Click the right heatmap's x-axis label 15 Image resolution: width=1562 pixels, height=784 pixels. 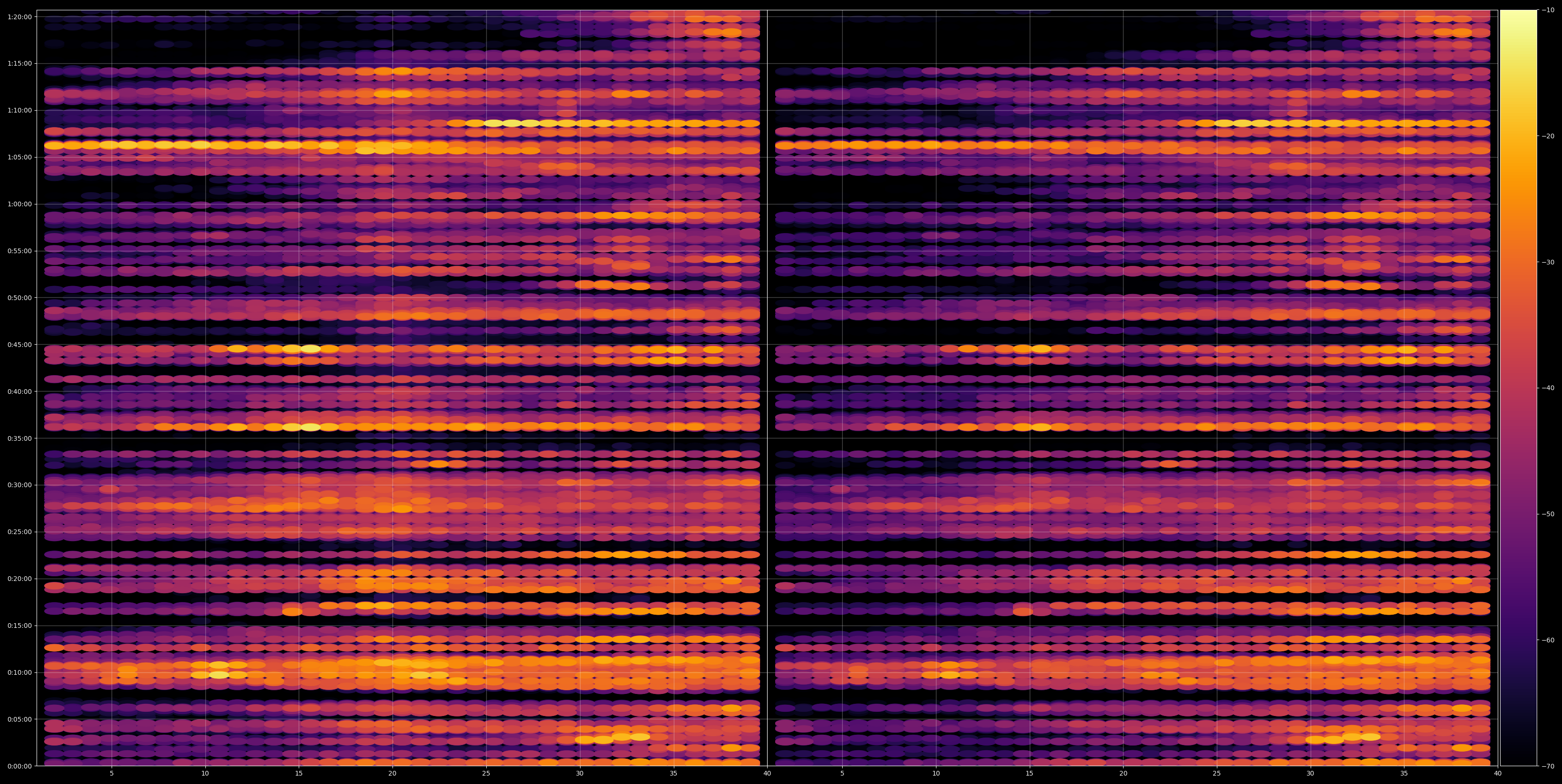click(x=1030, y=773)
